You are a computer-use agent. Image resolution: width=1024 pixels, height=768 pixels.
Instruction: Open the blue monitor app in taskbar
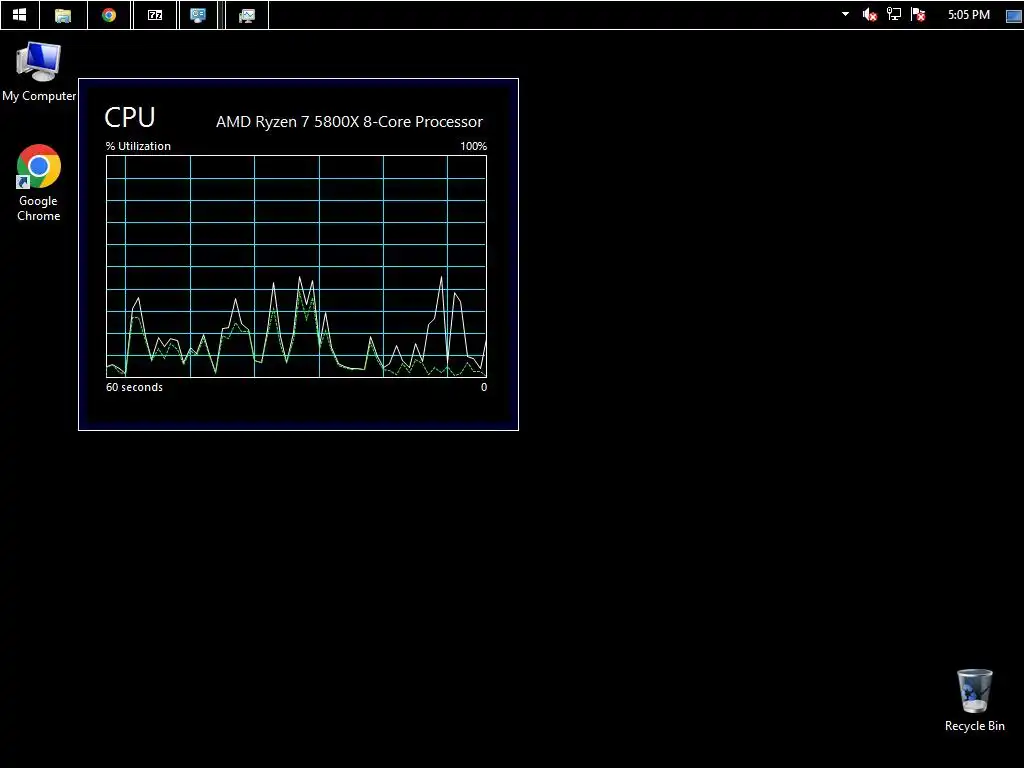tap(198, 14)
